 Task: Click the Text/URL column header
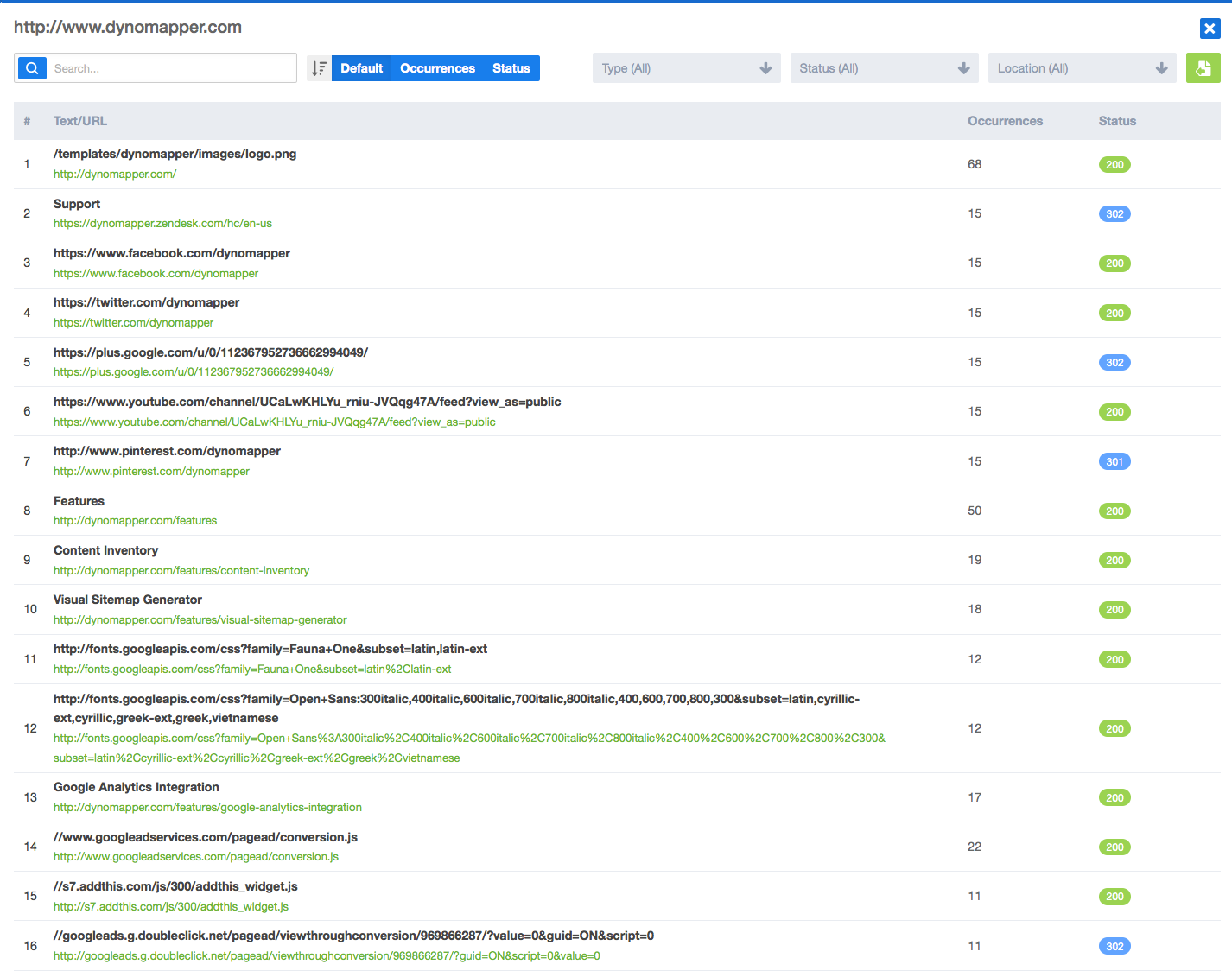coord(80,121)
